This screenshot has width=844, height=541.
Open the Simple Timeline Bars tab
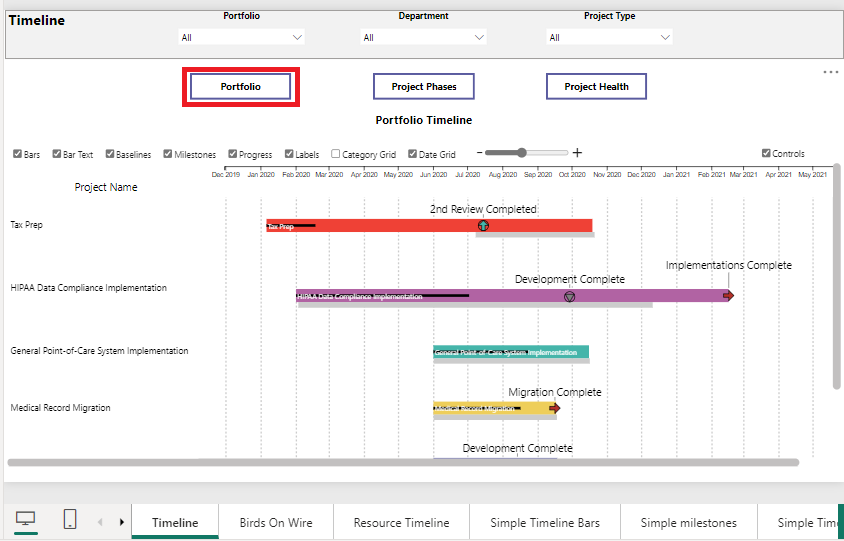click(545, 522)
